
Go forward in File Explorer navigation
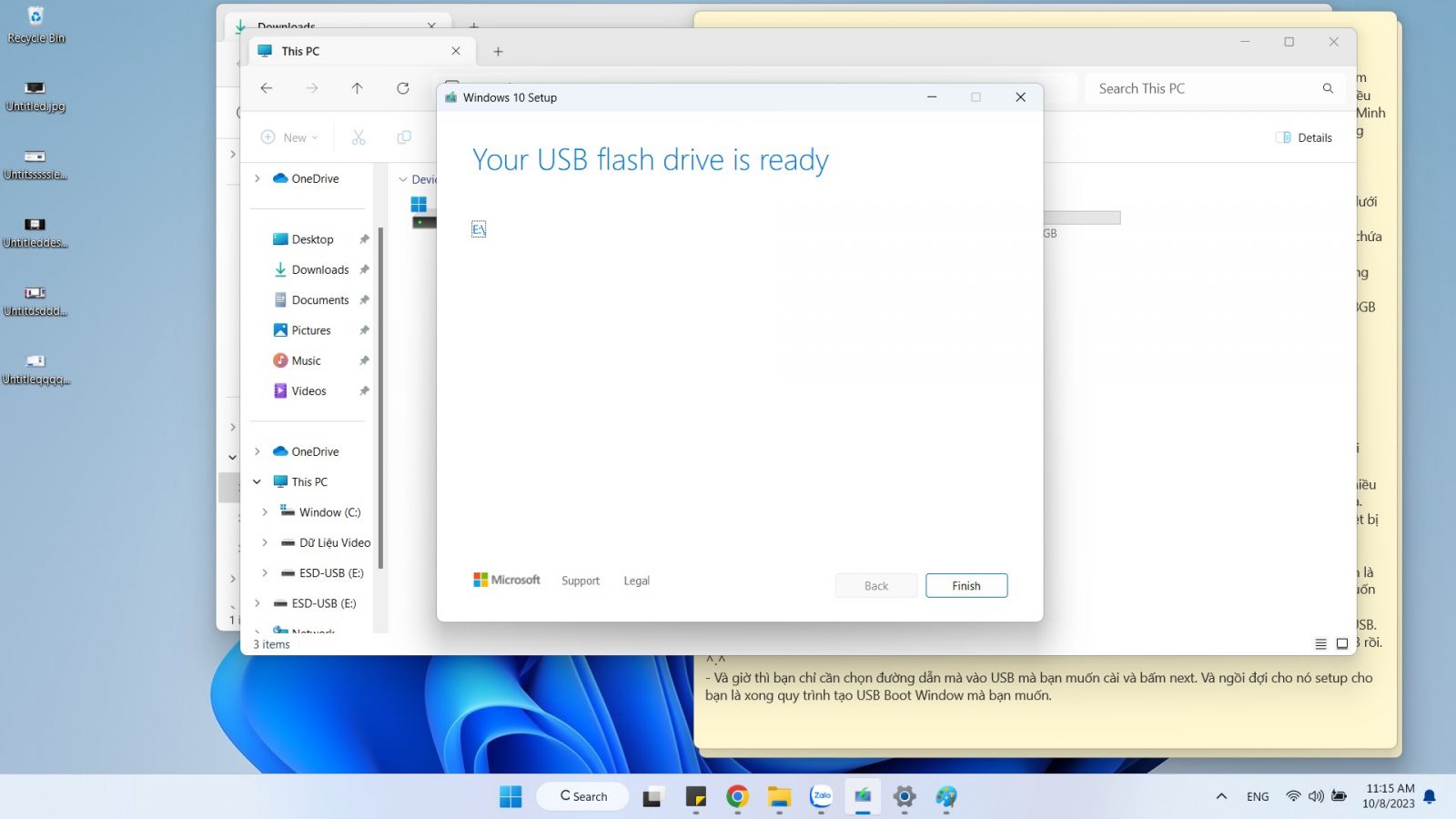312,88
